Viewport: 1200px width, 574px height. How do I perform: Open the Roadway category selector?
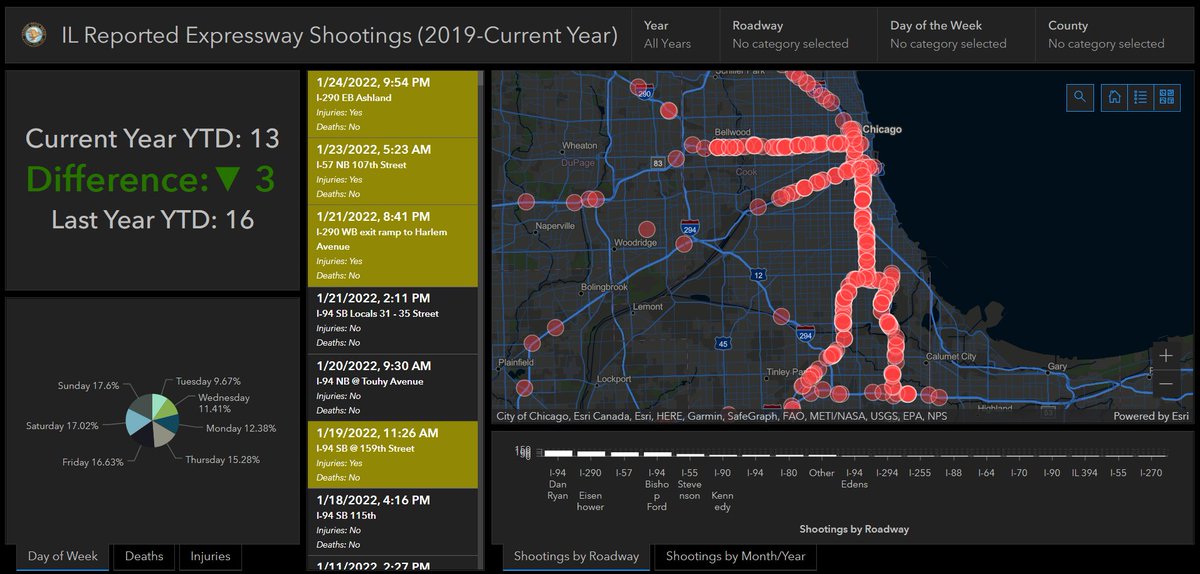(x=799, y=35)
